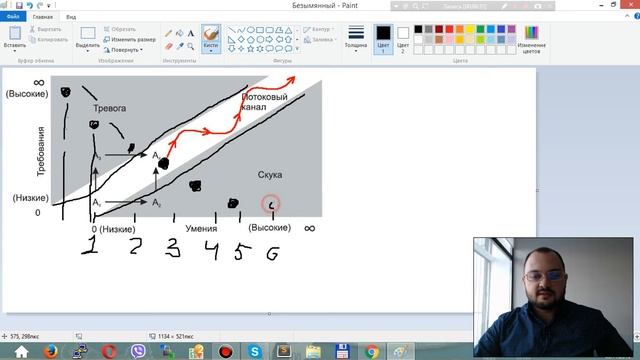
Task: Open Google Chrome from the taskbar
Action: pos(371,351)
